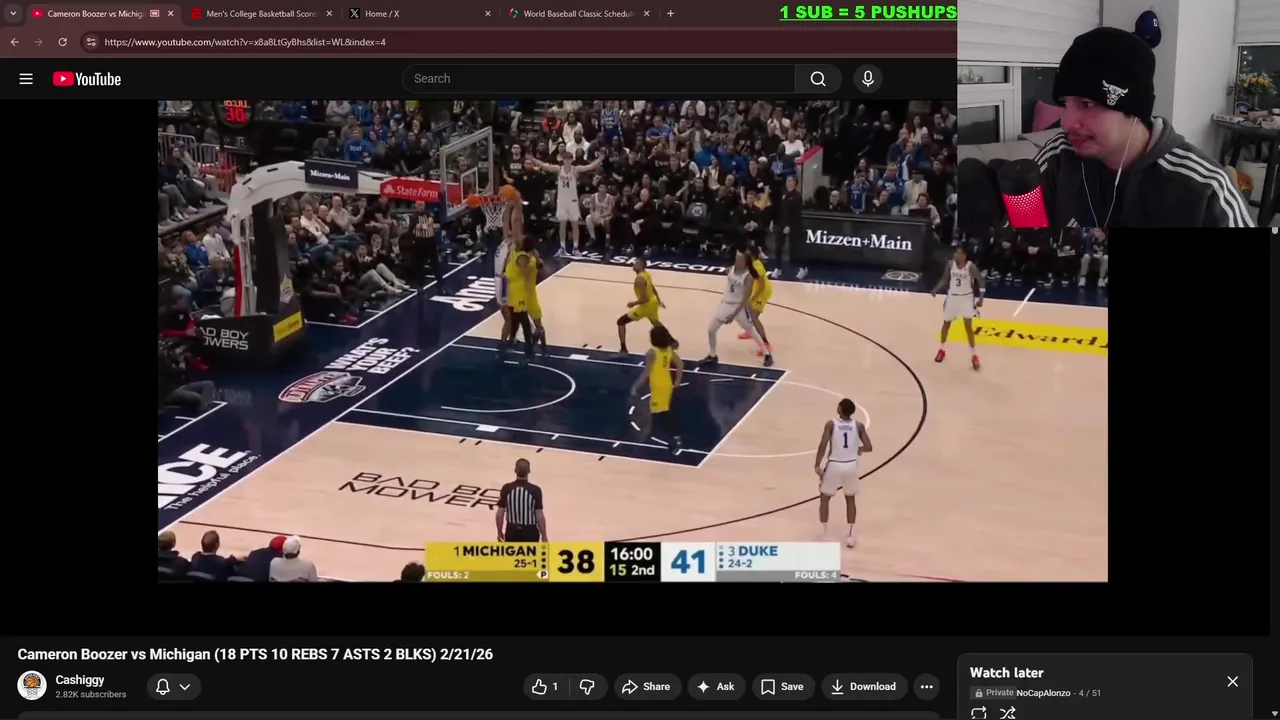
Task: Close the World Baseball Classic tab
Action: click(x=647, y=14)
